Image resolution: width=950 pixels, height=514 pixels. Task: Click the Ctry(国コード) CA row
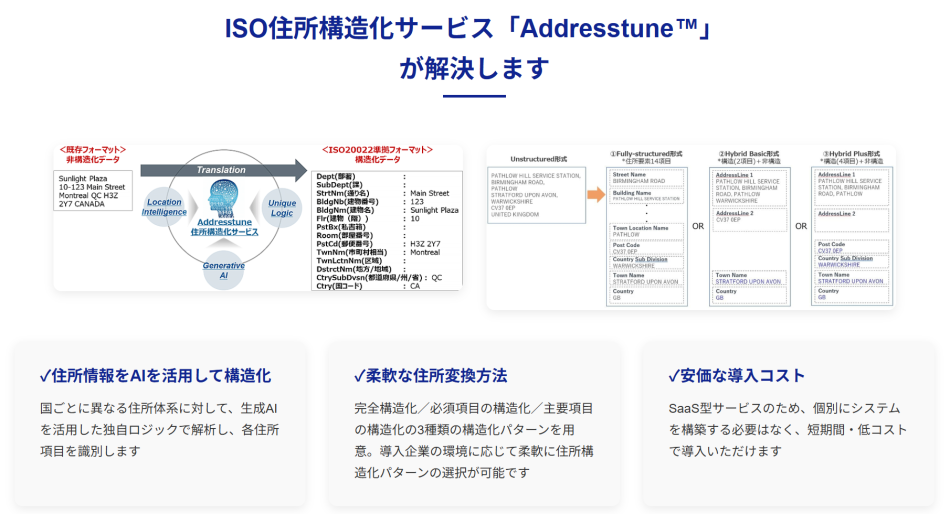tap(368, 286)
